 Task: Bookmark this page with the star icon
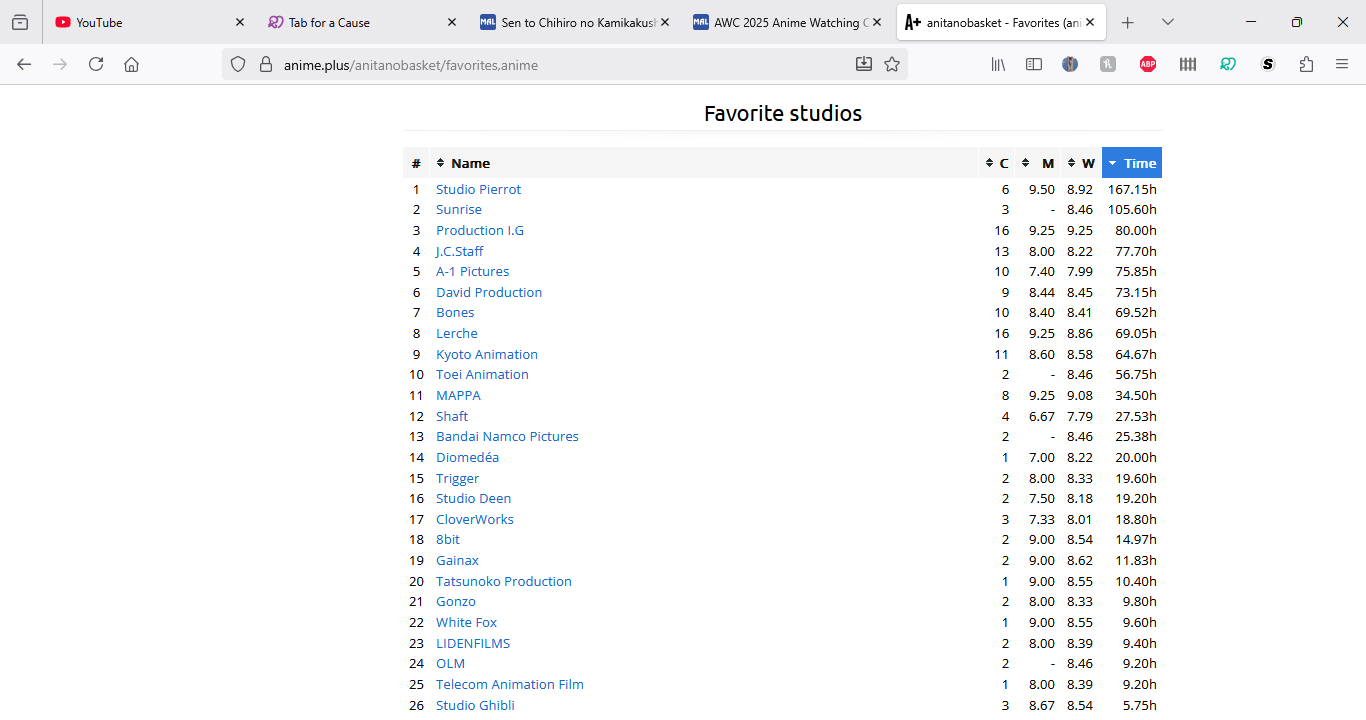[x=892, y=64]
